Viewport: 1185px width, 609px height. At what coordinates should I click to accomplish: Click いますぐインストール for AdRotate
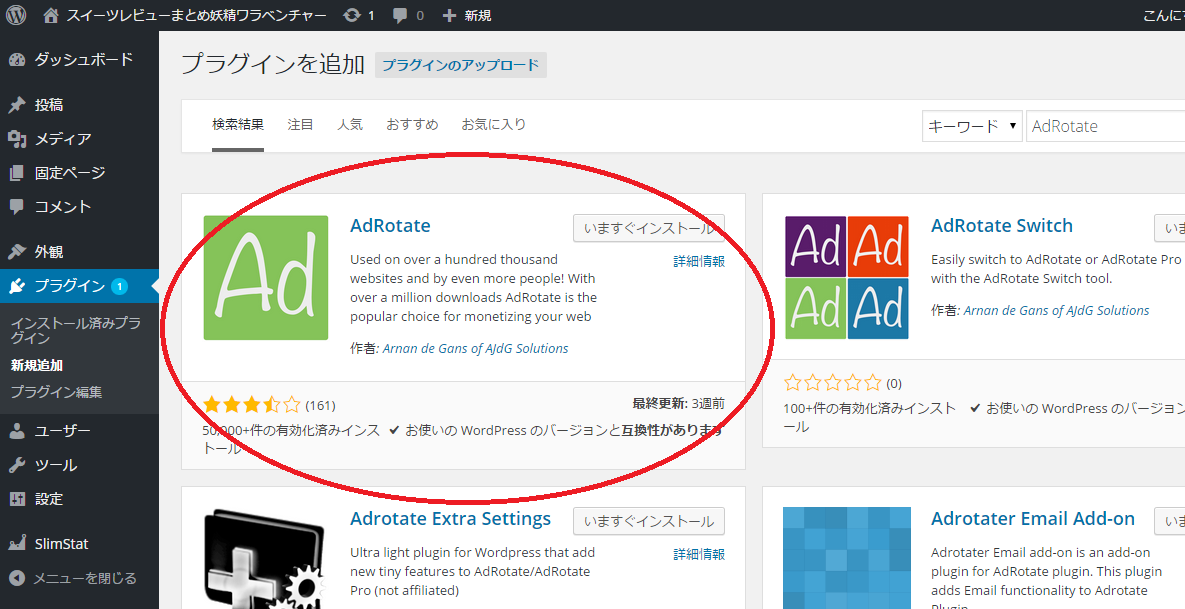point(648,228)
